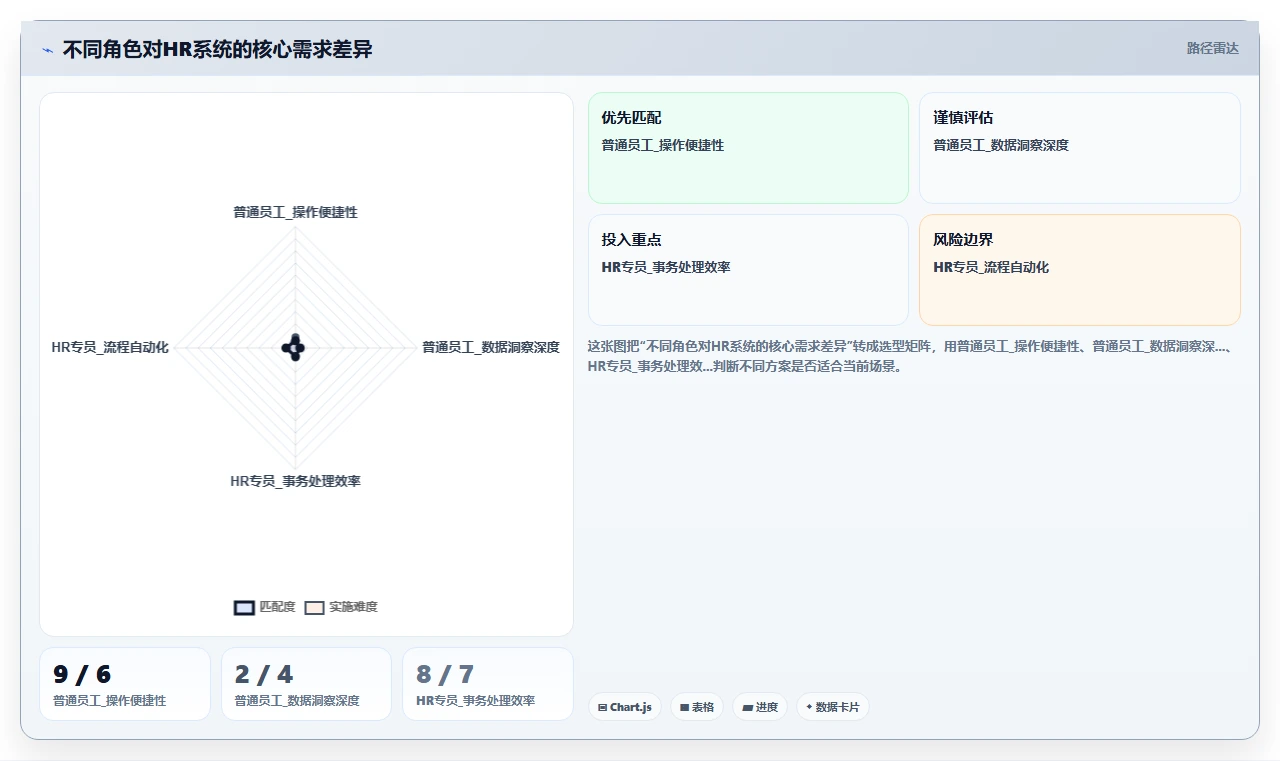Select the 数据卡片 tag chip
Image resolution: width=1280 pixels, height=761 pixels.
(833, 707)
